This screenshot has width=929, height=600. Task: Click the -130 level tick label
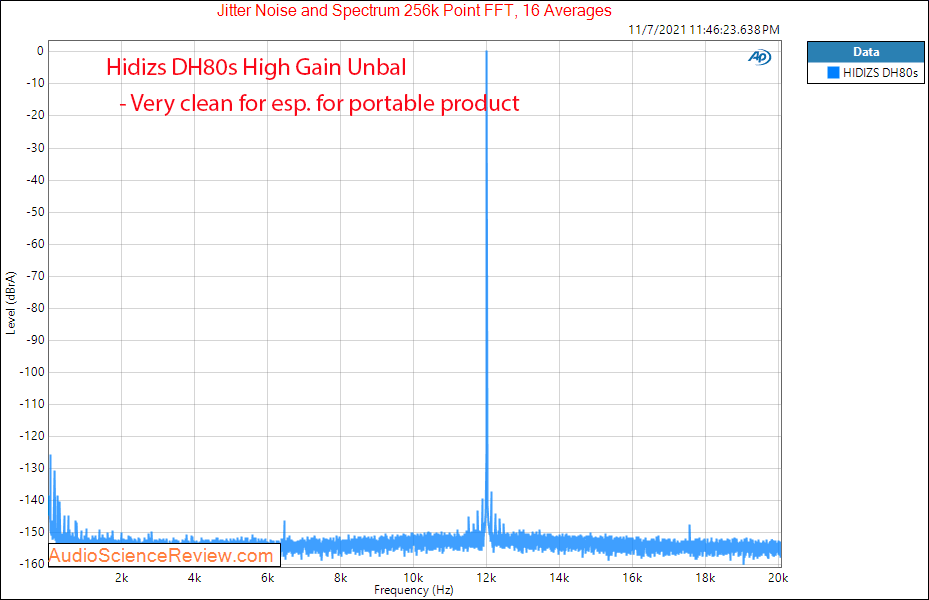click(x=33, y=467)
